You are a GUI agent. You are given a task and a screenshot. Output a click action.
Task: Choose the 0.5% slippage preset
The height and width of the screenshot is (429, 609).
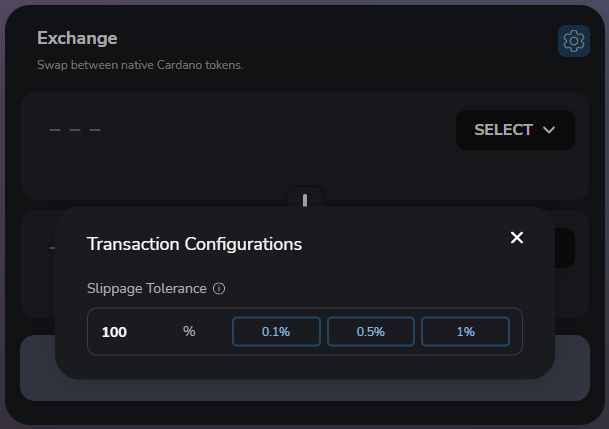pyautogui.click(x=371, y=332)
